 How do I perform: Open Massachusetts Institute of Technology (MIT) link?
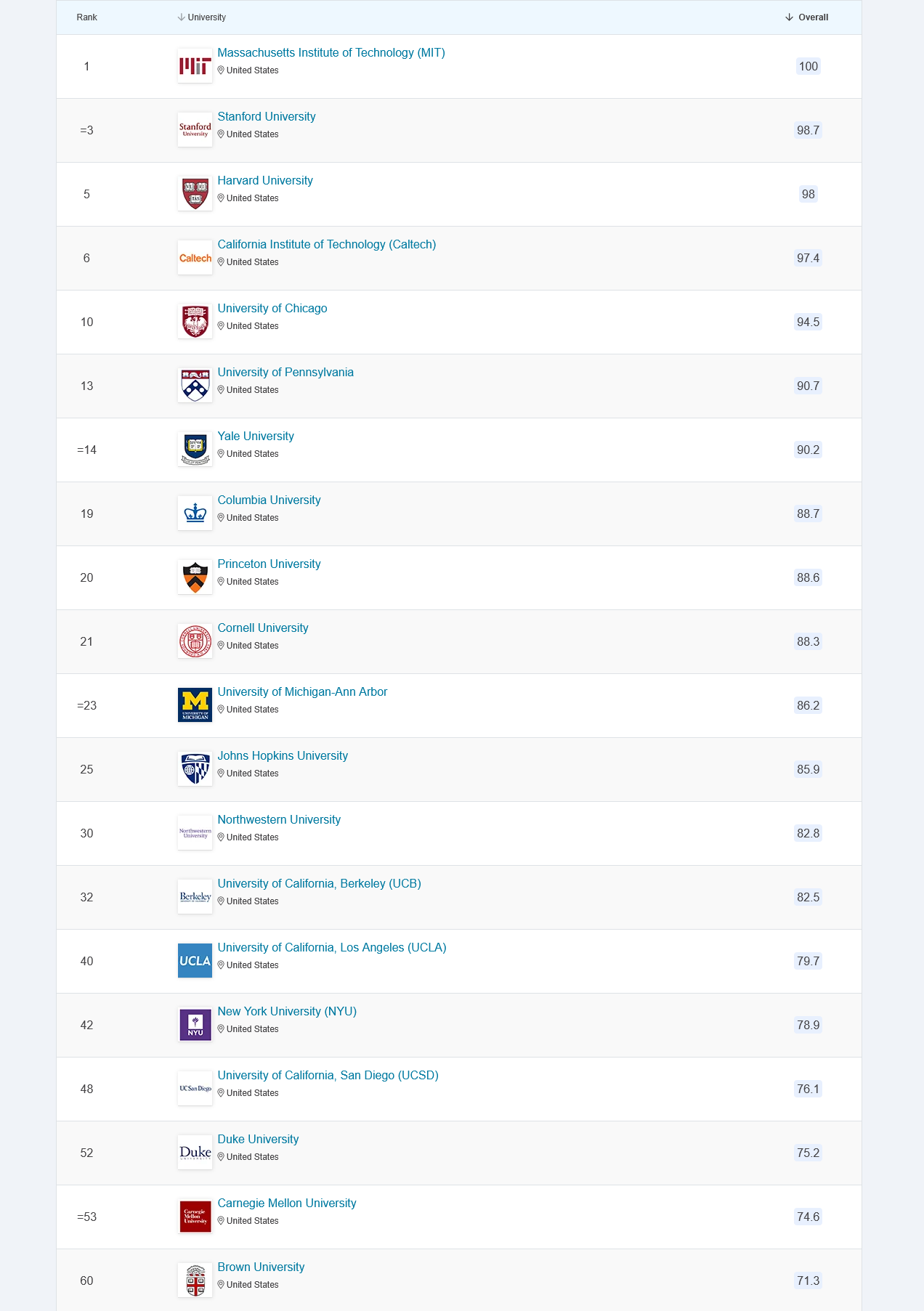(331, 53)
